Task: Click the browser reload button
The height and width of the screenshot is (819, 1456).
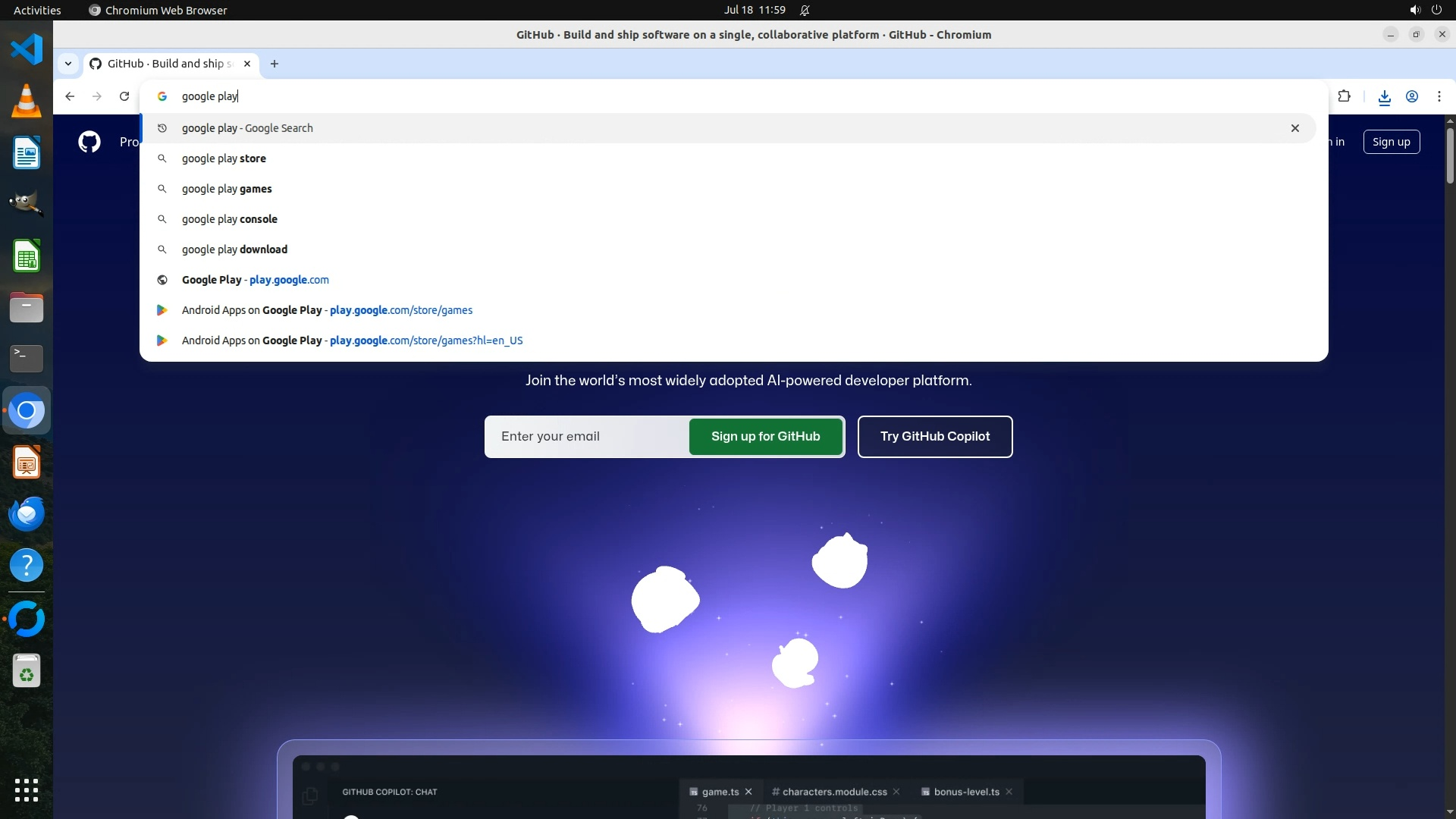Action: (124, 96)
